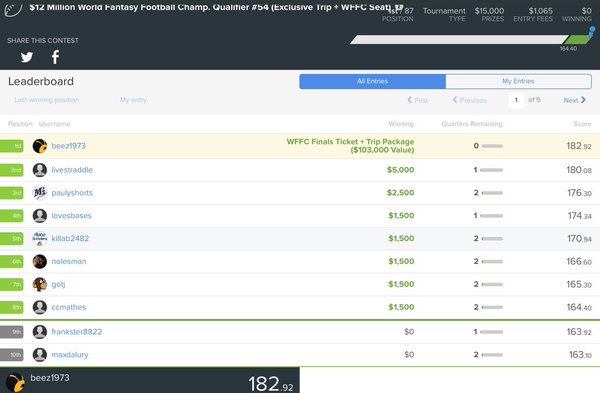The height and width of the screenshot is (393, 600).
Task: Click the Username column header
Action: (x=54, y=124)
